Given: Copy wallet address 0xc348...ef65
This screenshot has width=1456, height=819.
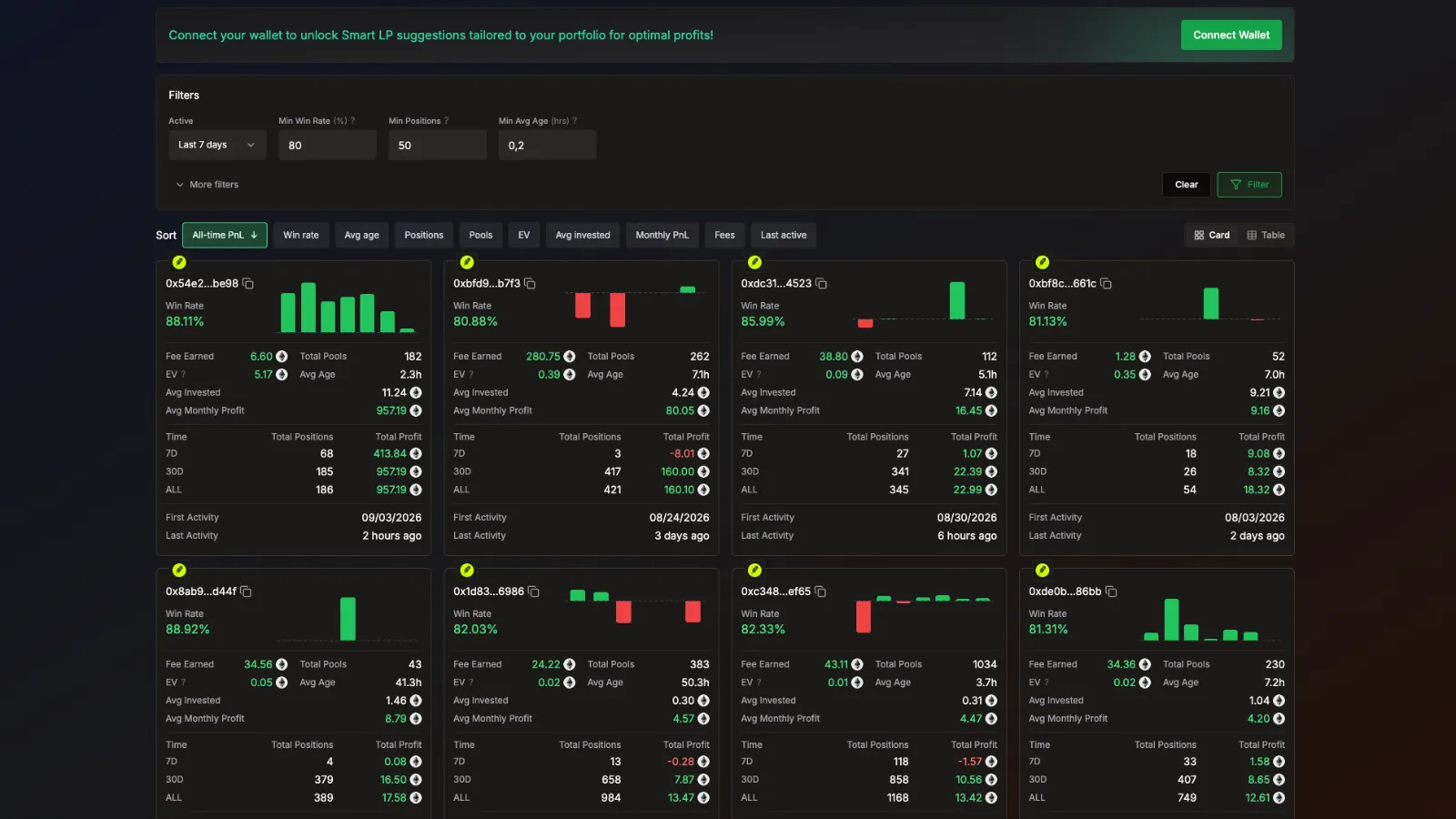Looking at the screenshot, I should pyautogui.click(x=820, y=591).
